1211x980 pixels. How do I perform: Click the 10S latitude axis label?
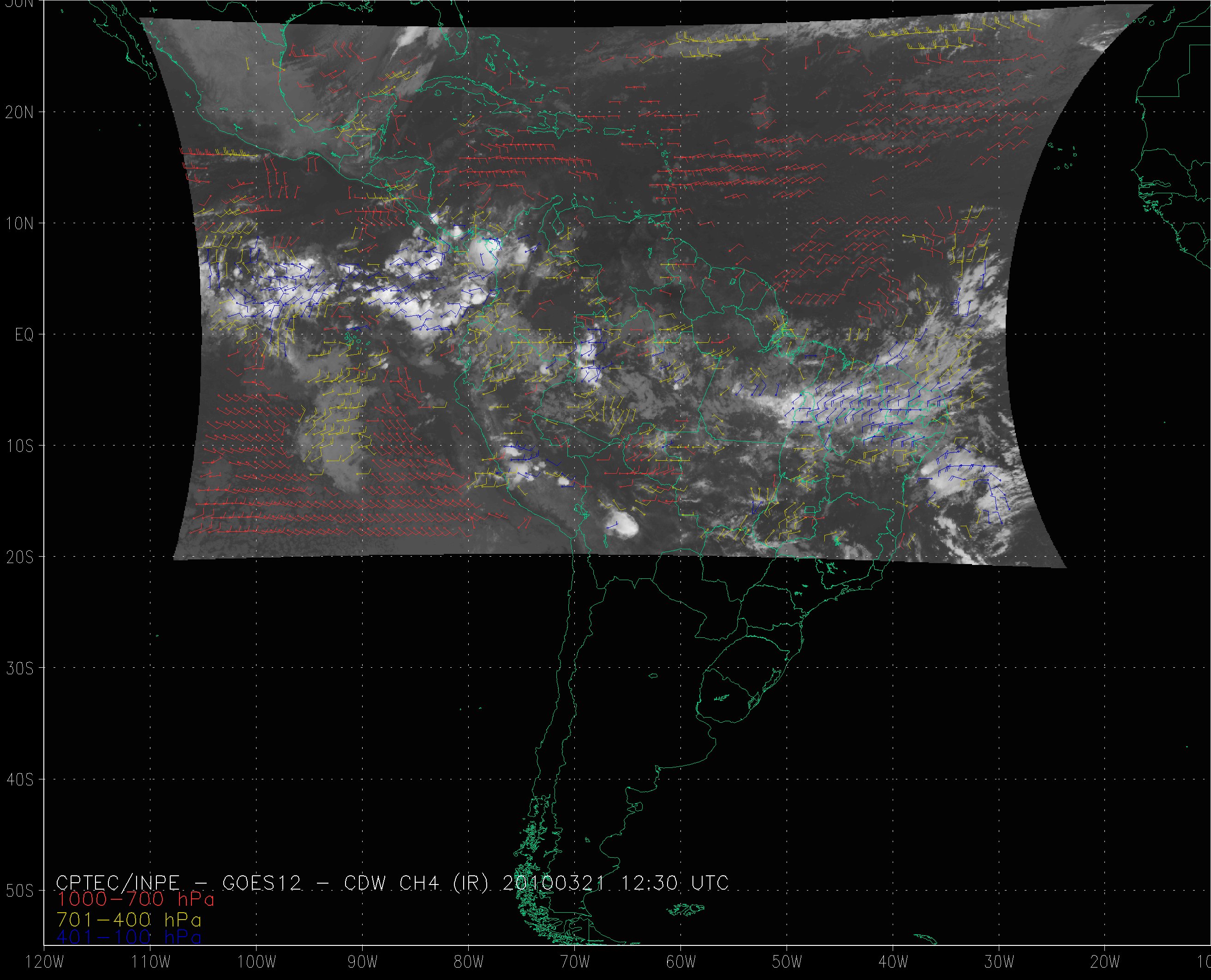(19, 446)
